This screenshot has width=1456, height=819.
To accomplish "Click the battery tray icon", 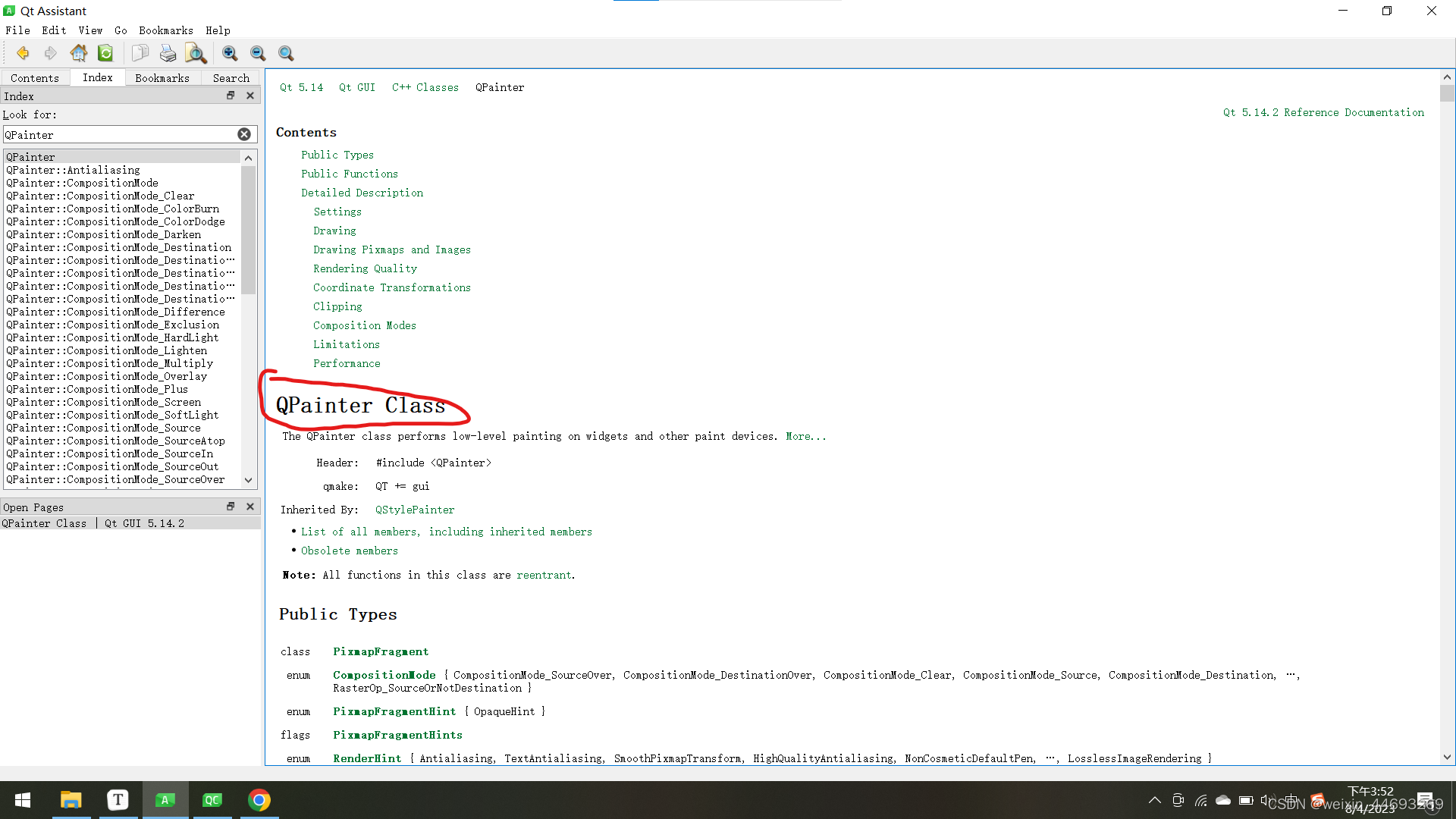I will 1246,800.
